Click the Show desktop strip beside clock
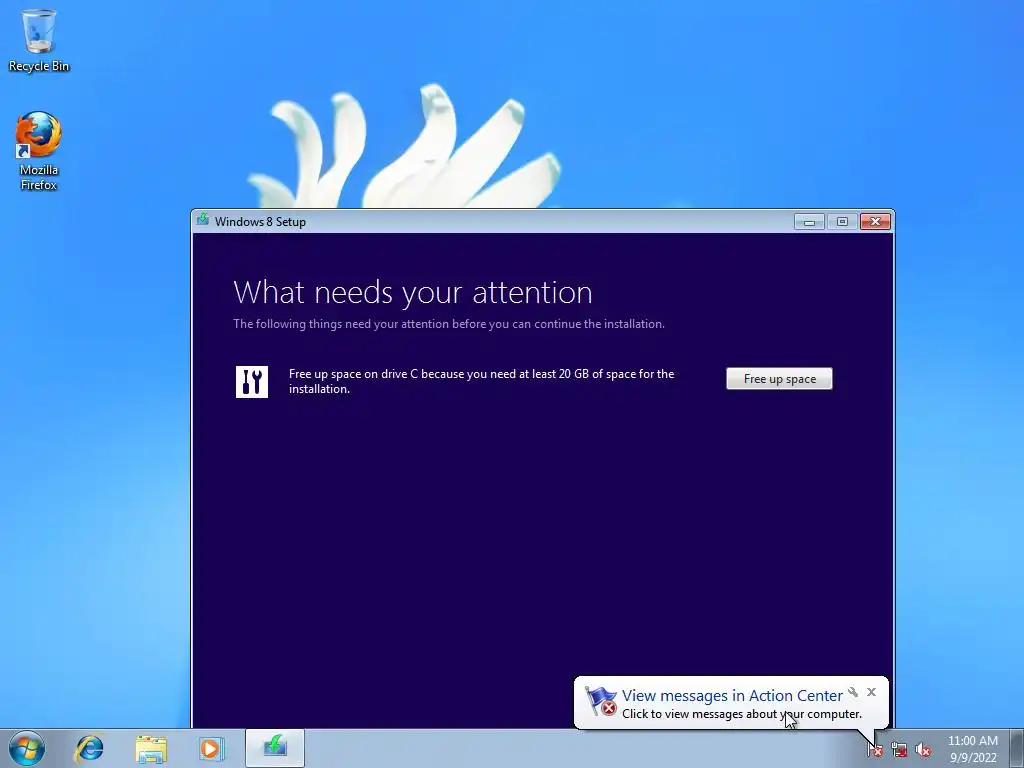1024x768 pixels. tap(1016, 748)
